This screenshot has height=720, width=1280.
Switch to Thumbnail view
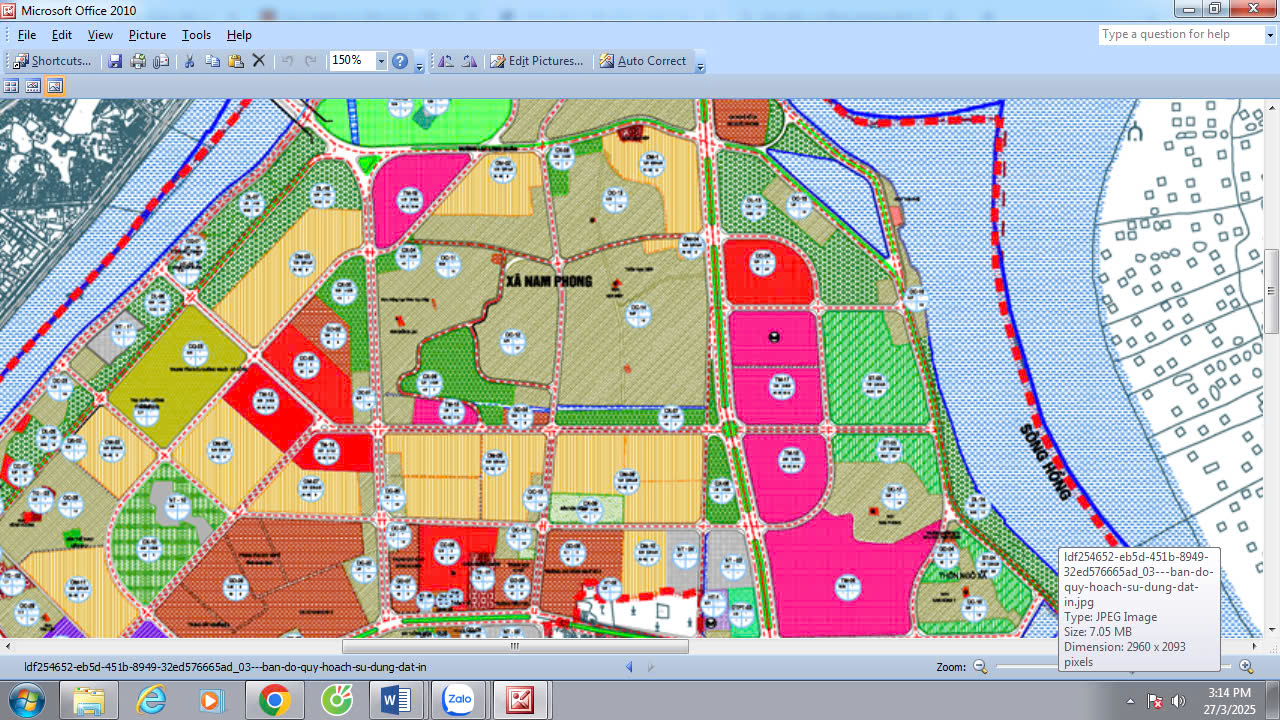point(11,86)
